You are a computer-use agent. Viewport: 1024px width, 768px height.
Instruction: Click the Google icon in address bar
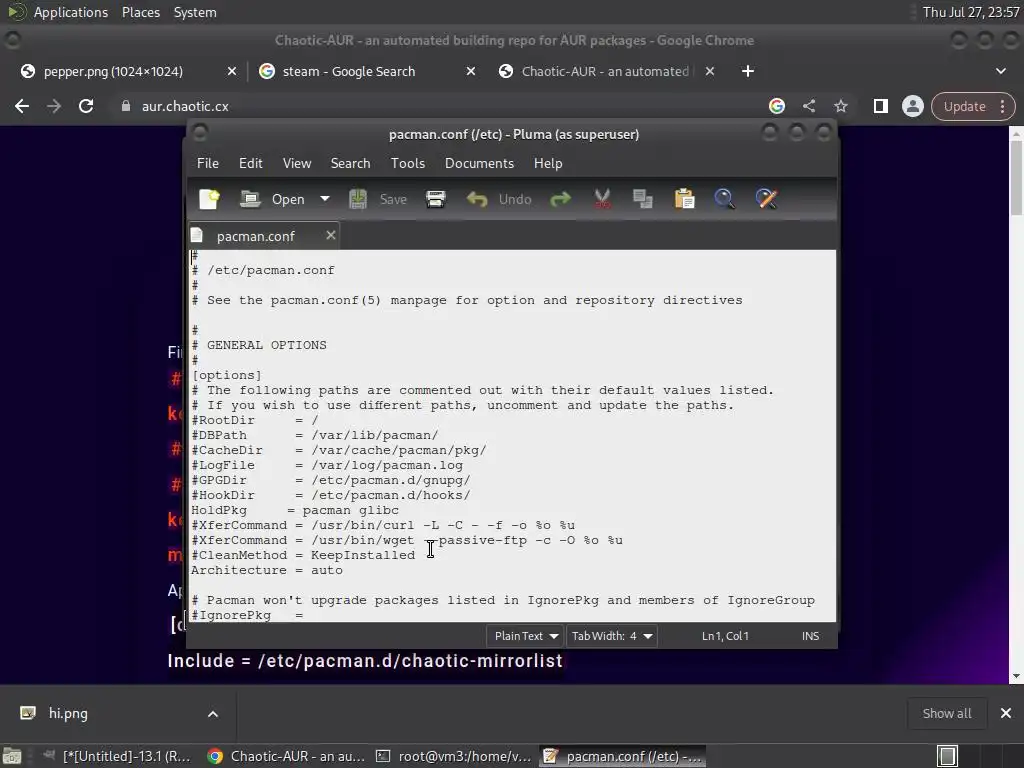click(776, 106)
